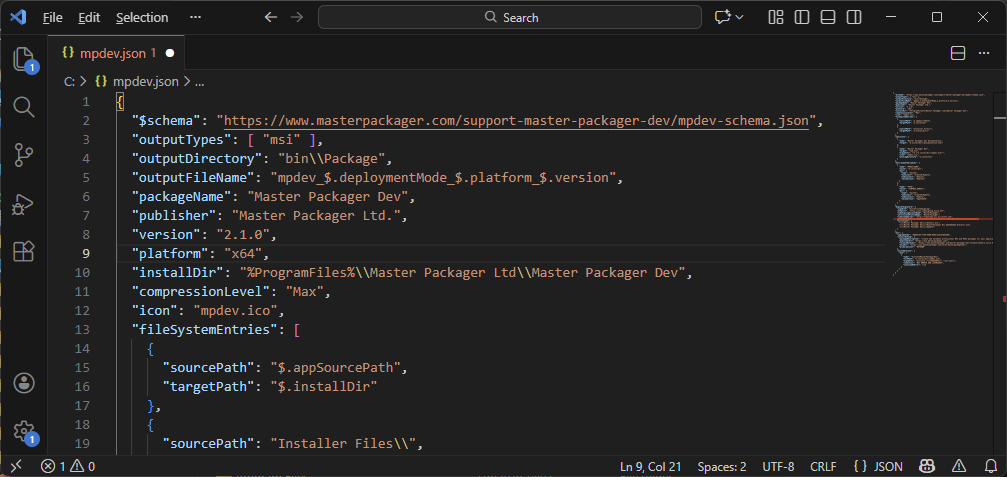Open the remote window indicator
Image resolution: width=1007 pixels, height=477 pixels.
click(x=18, y=466)
